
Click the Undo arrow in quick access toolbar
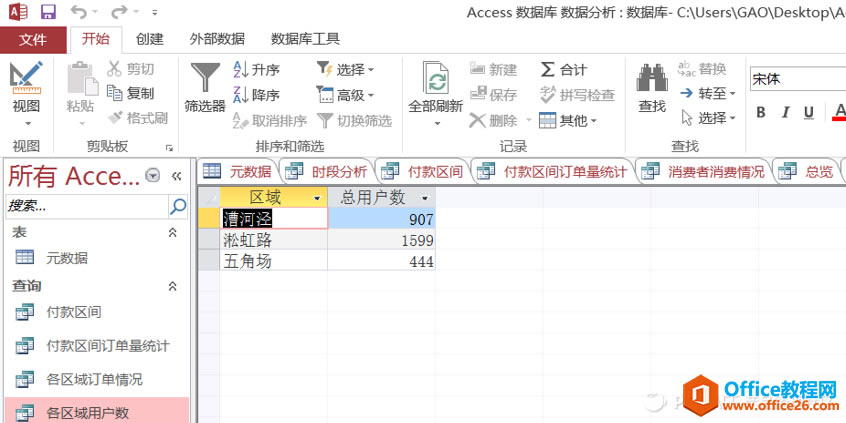point(79,12)
